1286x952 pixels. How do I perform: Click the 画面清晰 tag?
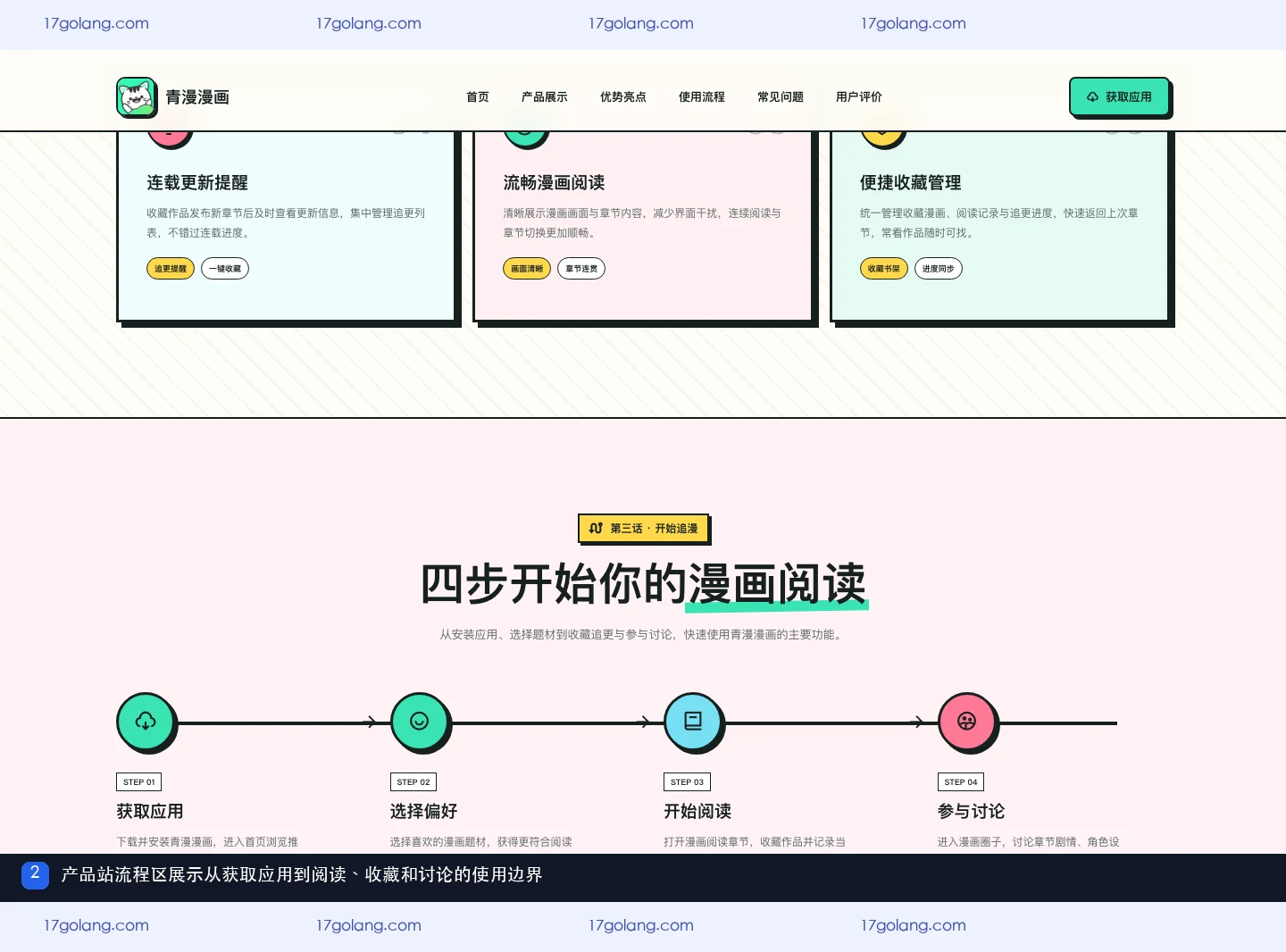tap(527, 269)
